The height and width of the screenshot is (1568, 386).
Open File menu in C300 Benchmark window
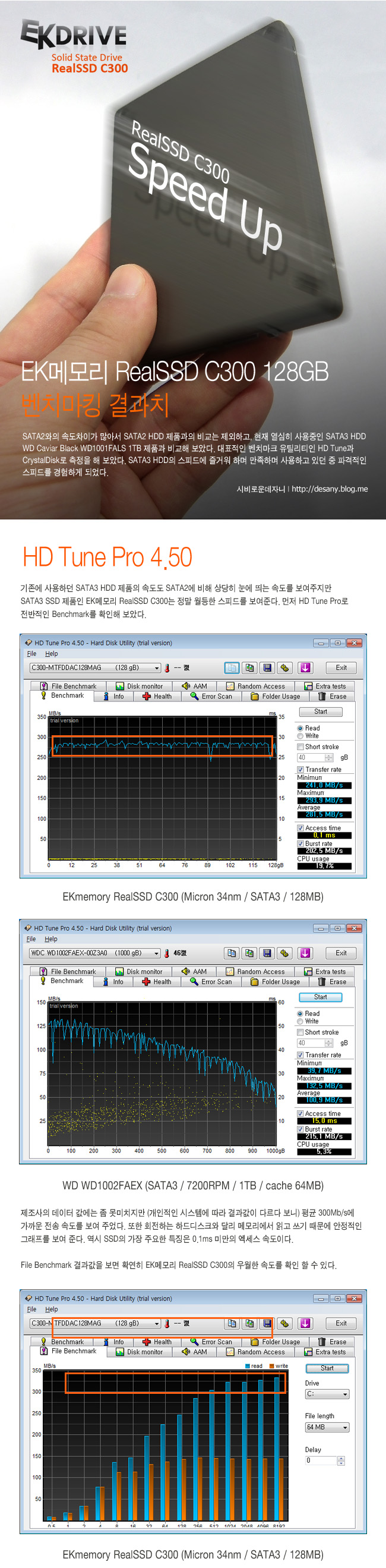(31, 654)
